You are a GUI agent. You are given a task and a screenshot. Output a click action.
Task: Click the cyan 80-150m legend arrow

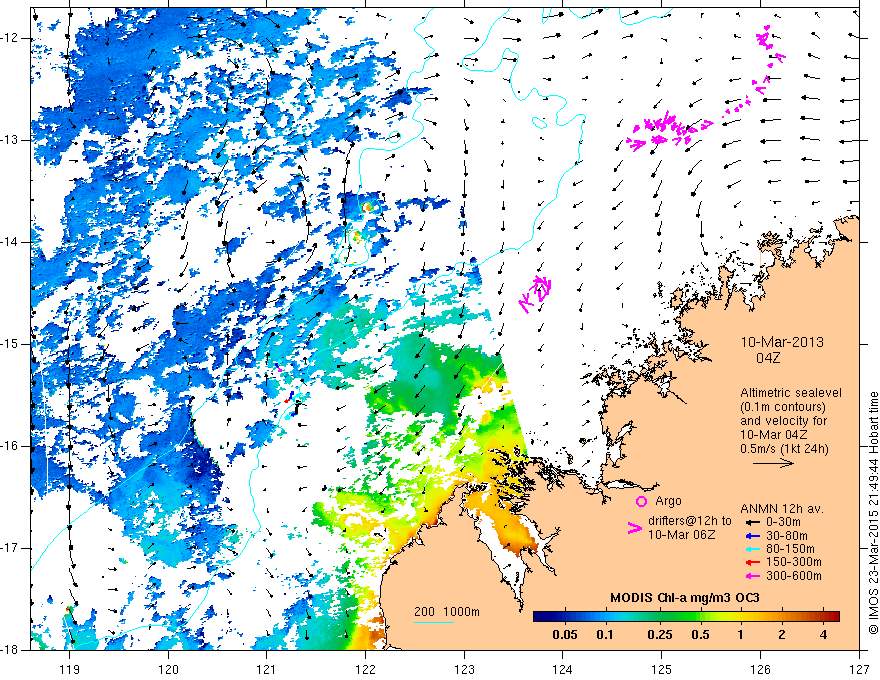tap(753, 549)
